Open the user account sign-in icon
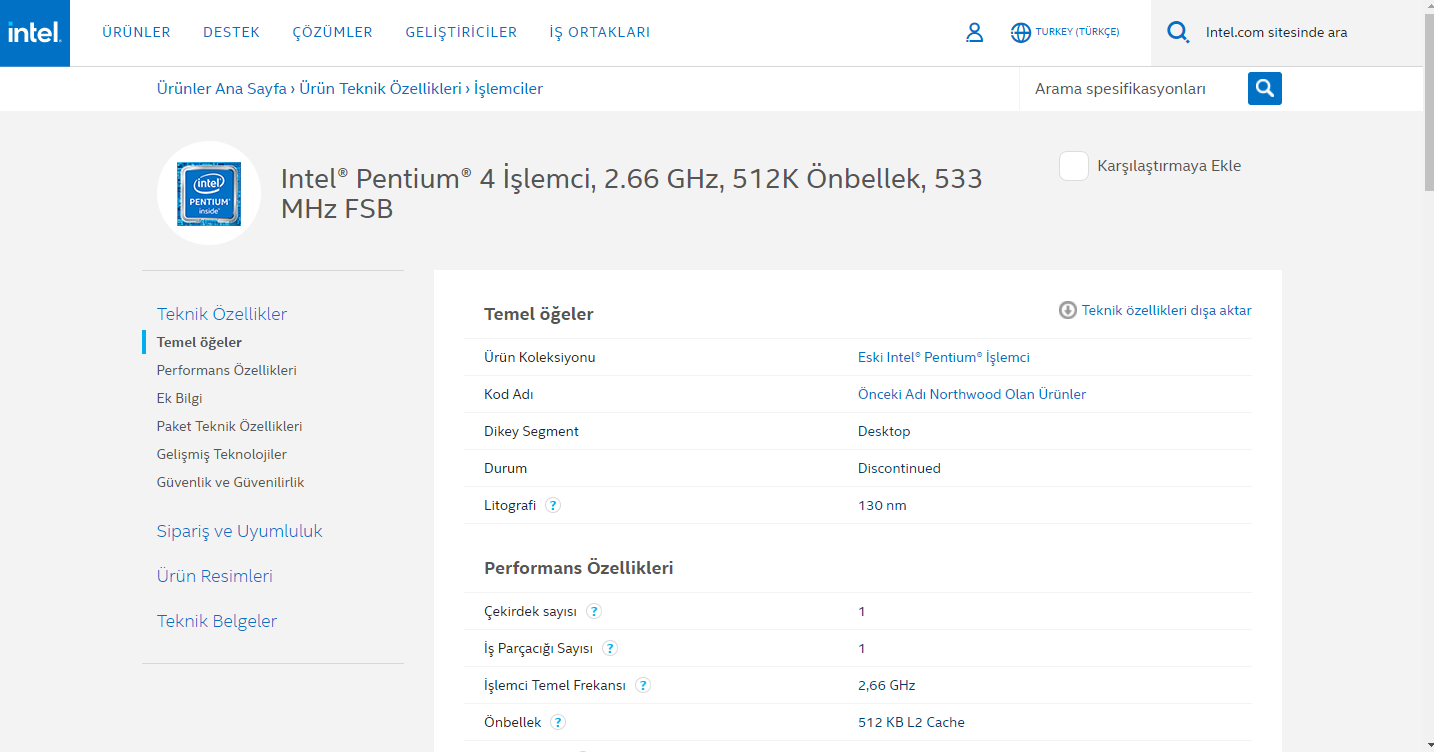 (974, 33)
